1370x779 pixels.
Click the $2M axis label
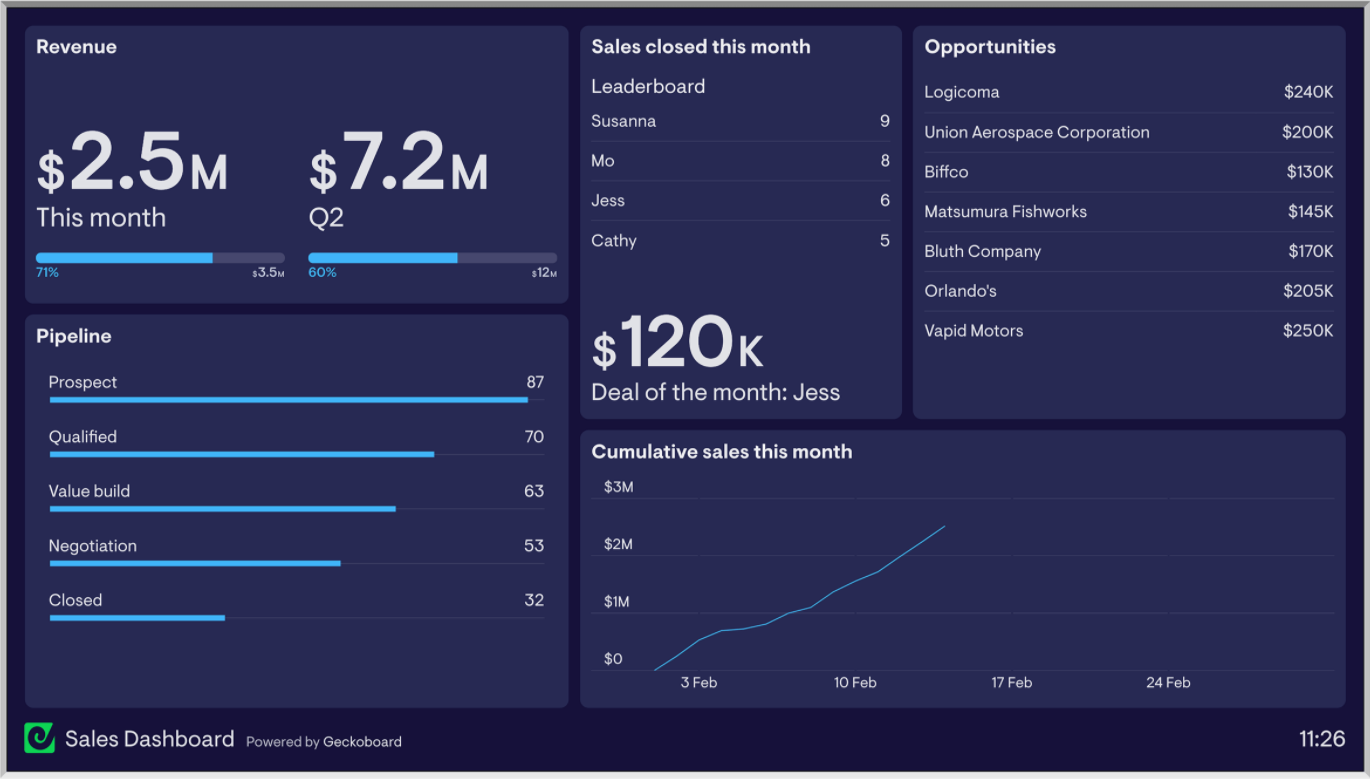(619, 544)
